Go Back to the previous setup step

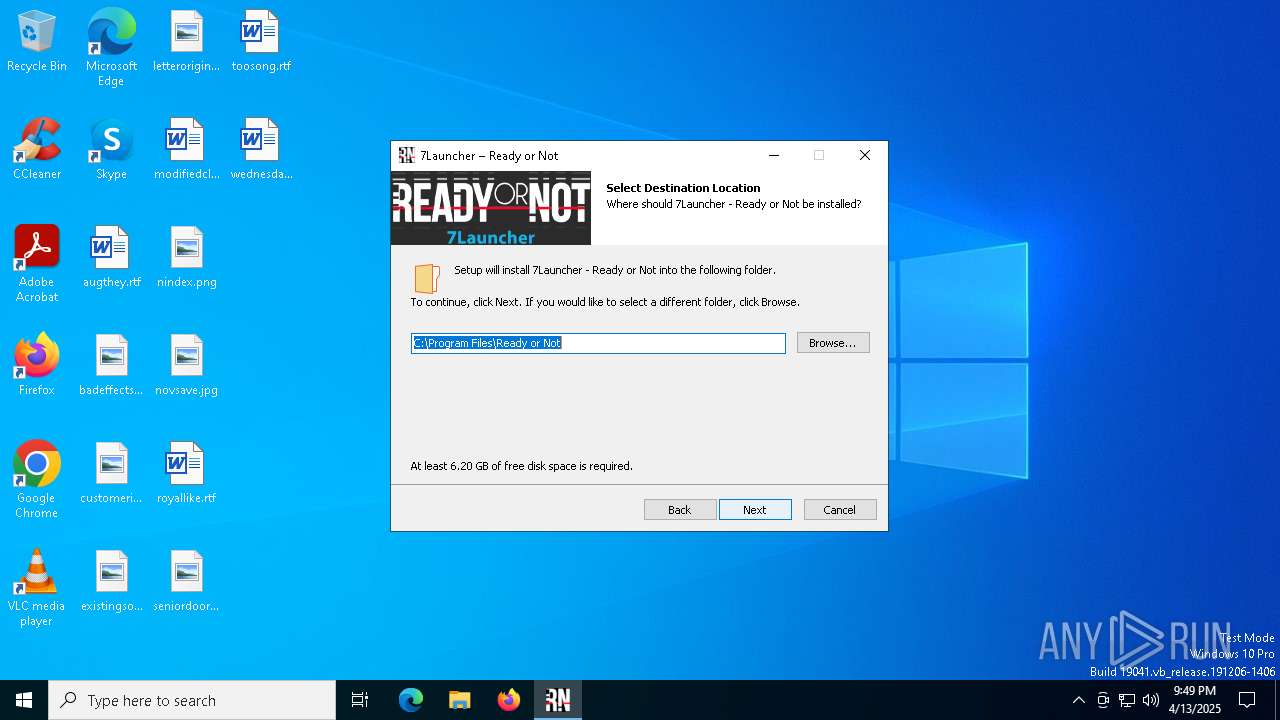click(x=680, y=510)
